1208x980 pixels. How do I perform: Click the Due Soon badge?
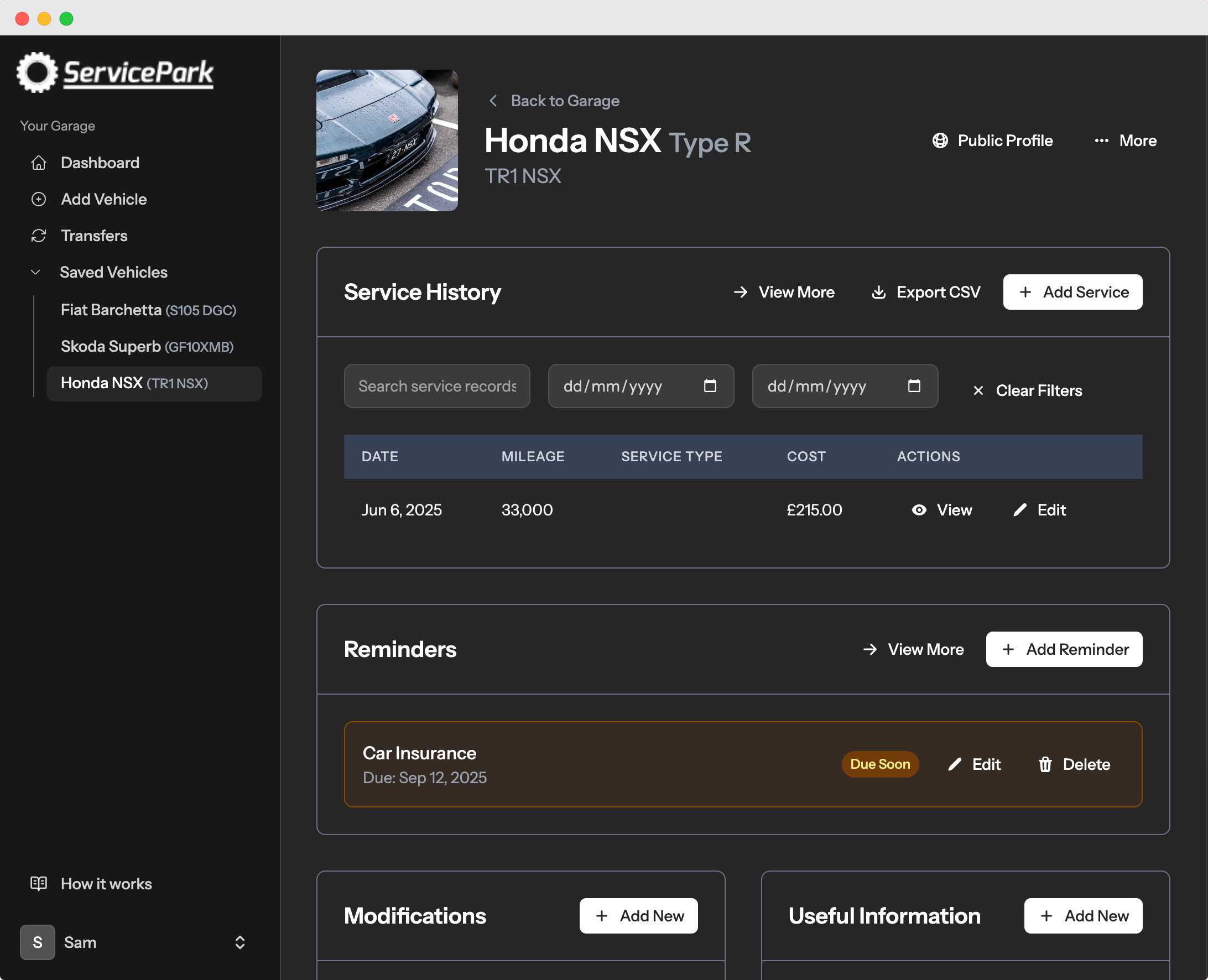[880, 764]
